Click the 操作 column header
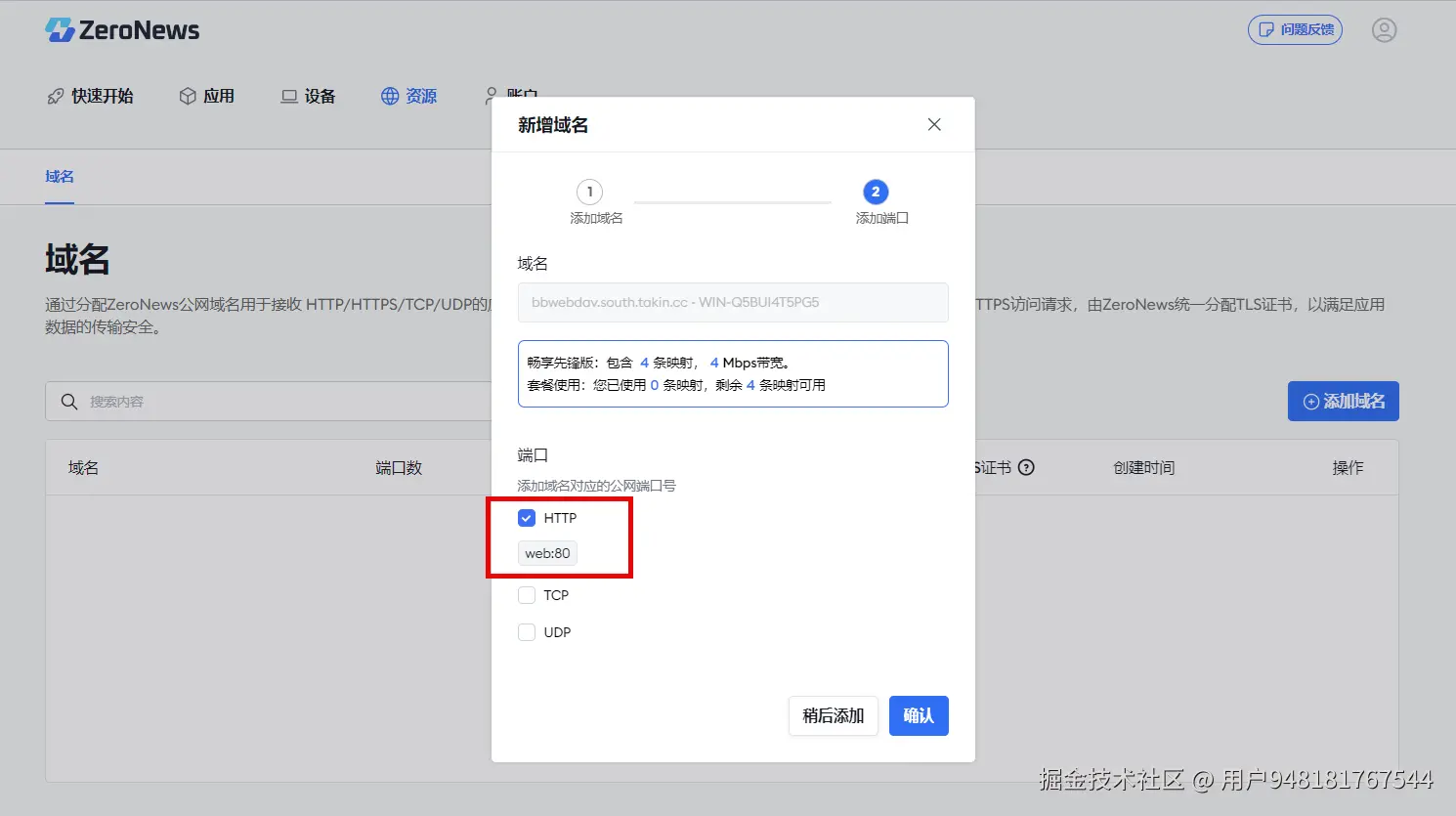Viewport: 1456px width, 816px height. coord(1348,468)
